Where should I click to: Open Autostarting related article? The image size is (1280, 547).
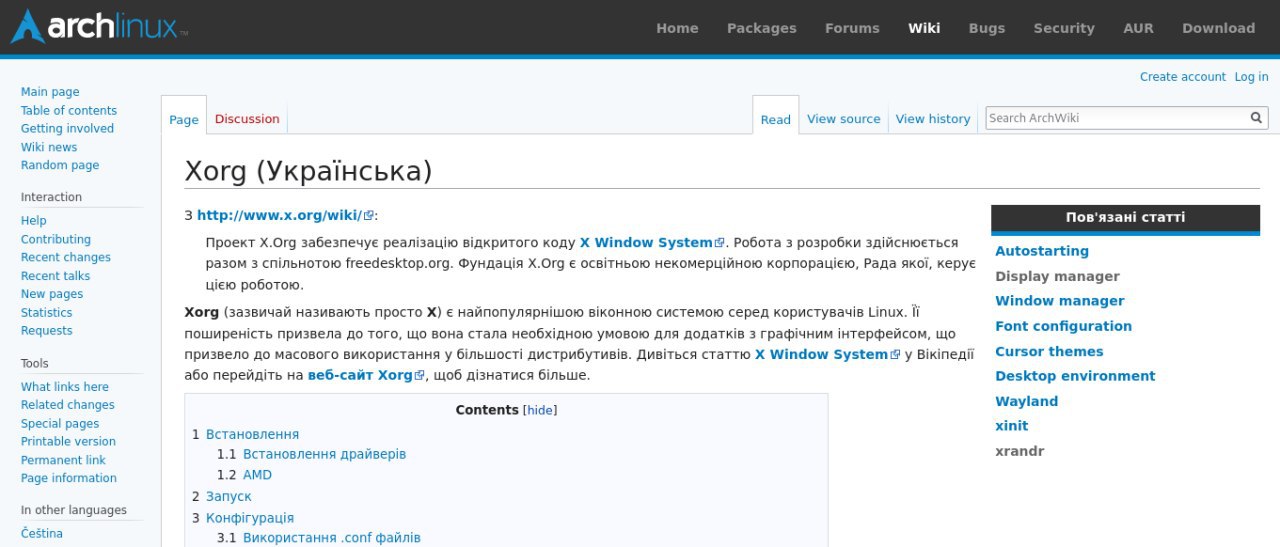[x=1042, y=252]
